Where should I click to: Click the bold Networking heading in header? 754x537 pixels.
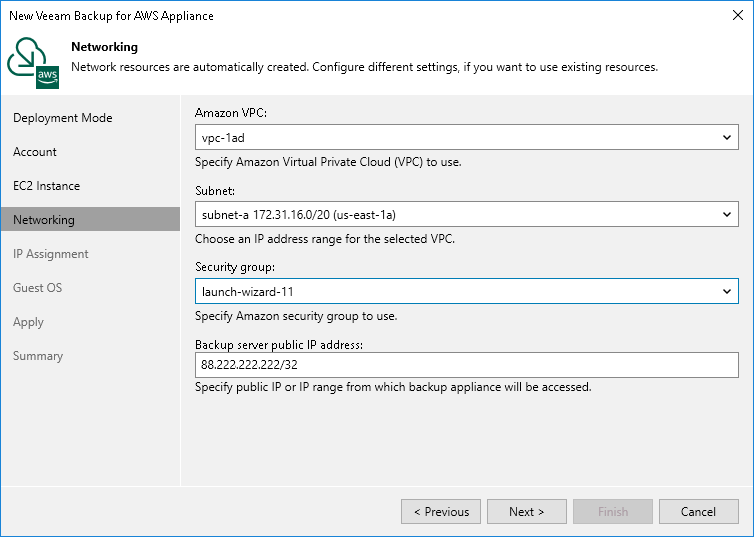[x=105, y=47]
